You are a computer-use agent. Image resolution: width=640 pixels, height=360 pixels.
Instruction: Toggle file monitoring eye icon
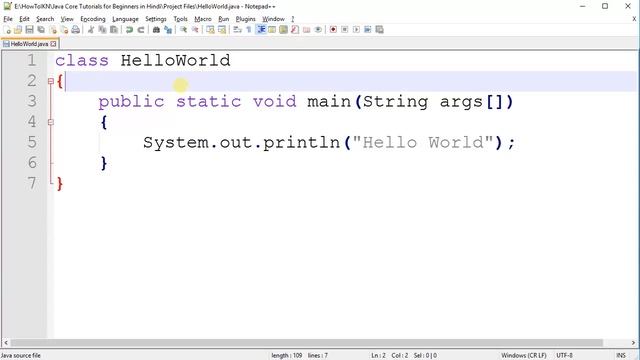click(x=318, y=30)
